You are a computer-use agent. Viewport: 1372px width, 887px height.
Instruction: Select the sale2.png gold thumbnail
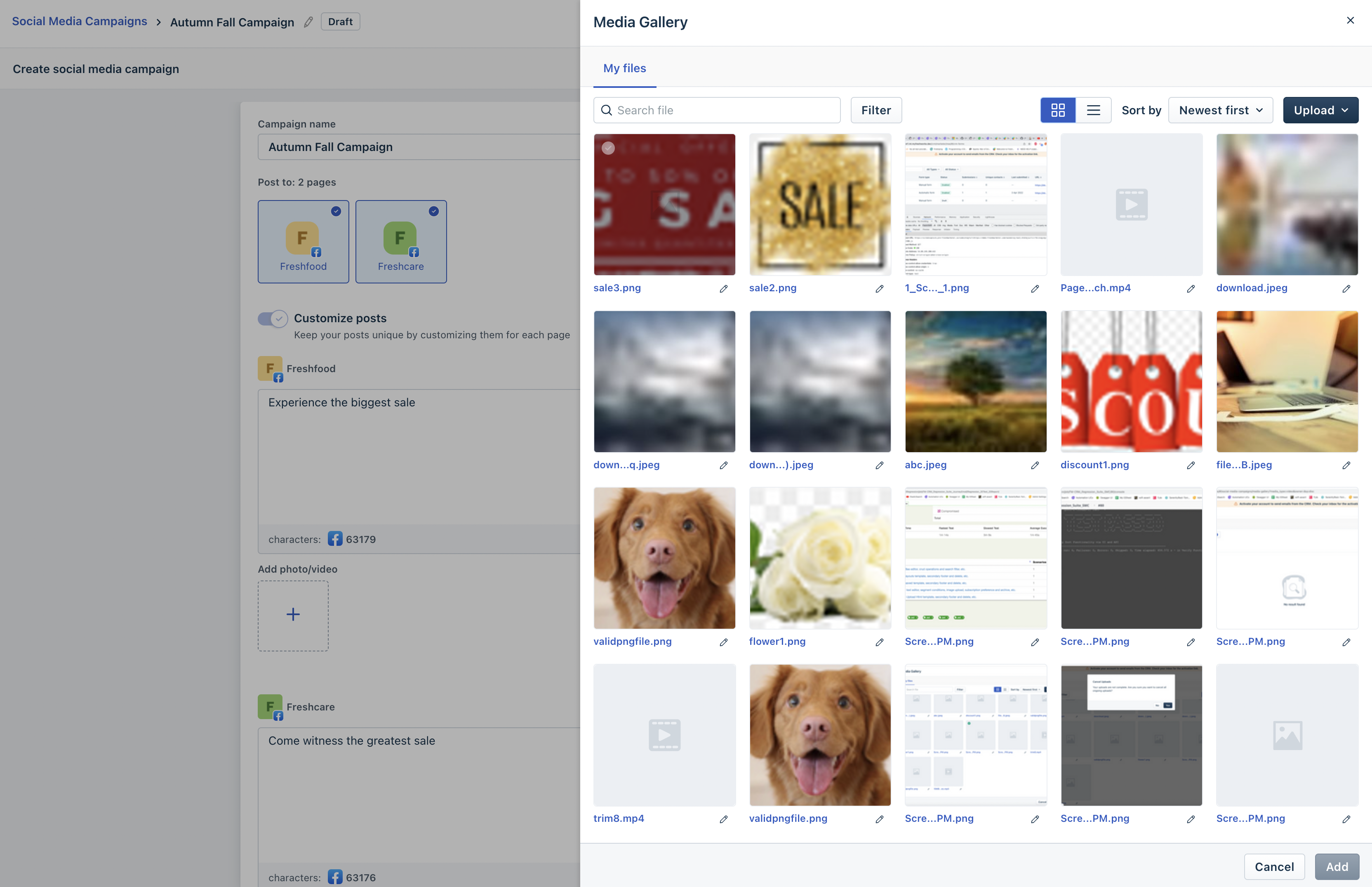820,205
